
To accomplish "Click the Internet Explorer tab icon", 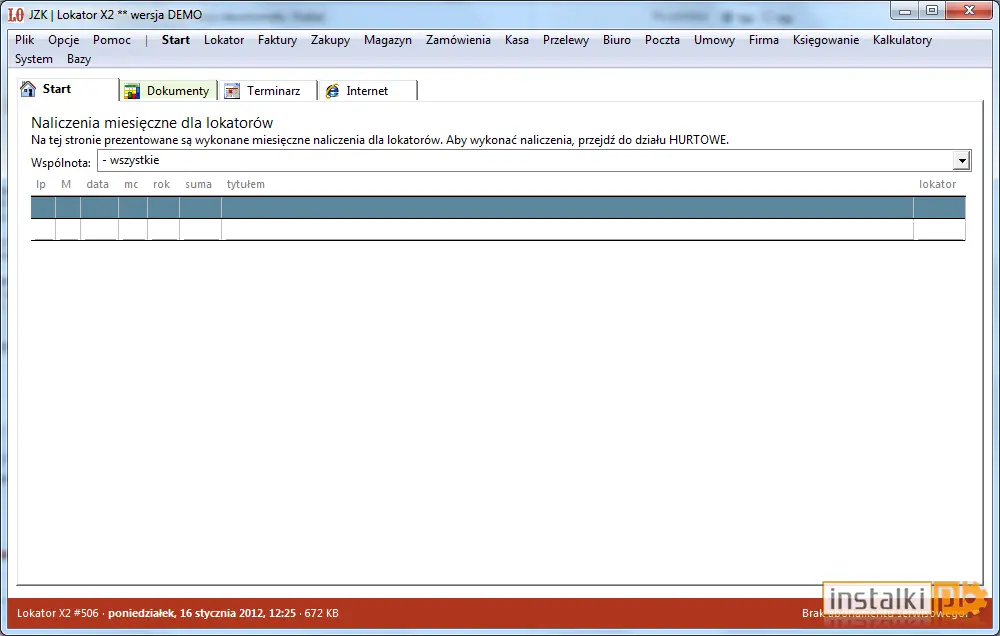I will pyautogui.click(x=332, y=91).
